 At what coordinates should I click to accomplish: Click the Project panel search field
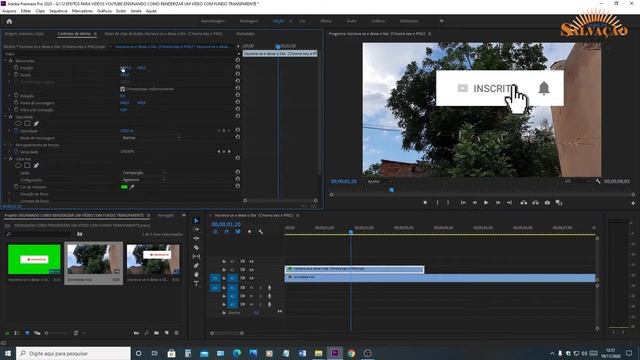click(x=39, y=234)
